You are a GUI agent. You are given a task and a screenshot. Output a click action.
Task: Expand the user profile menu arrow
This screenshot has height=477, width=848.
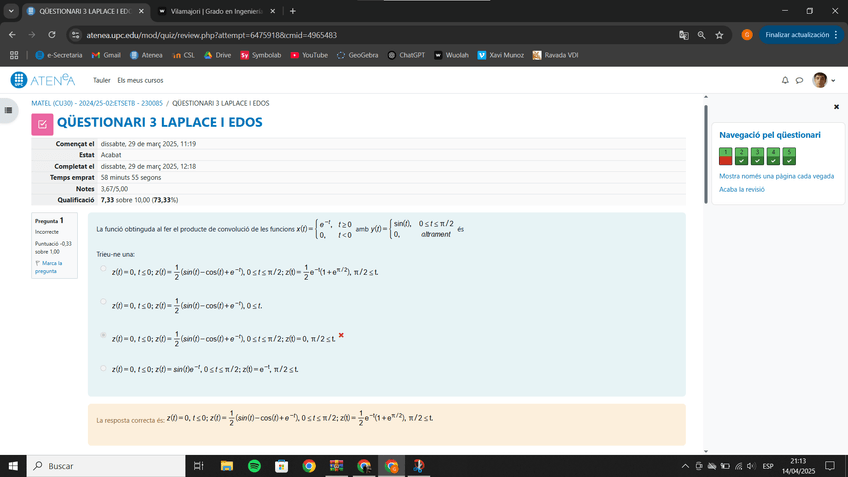click(x=833, y=80)
